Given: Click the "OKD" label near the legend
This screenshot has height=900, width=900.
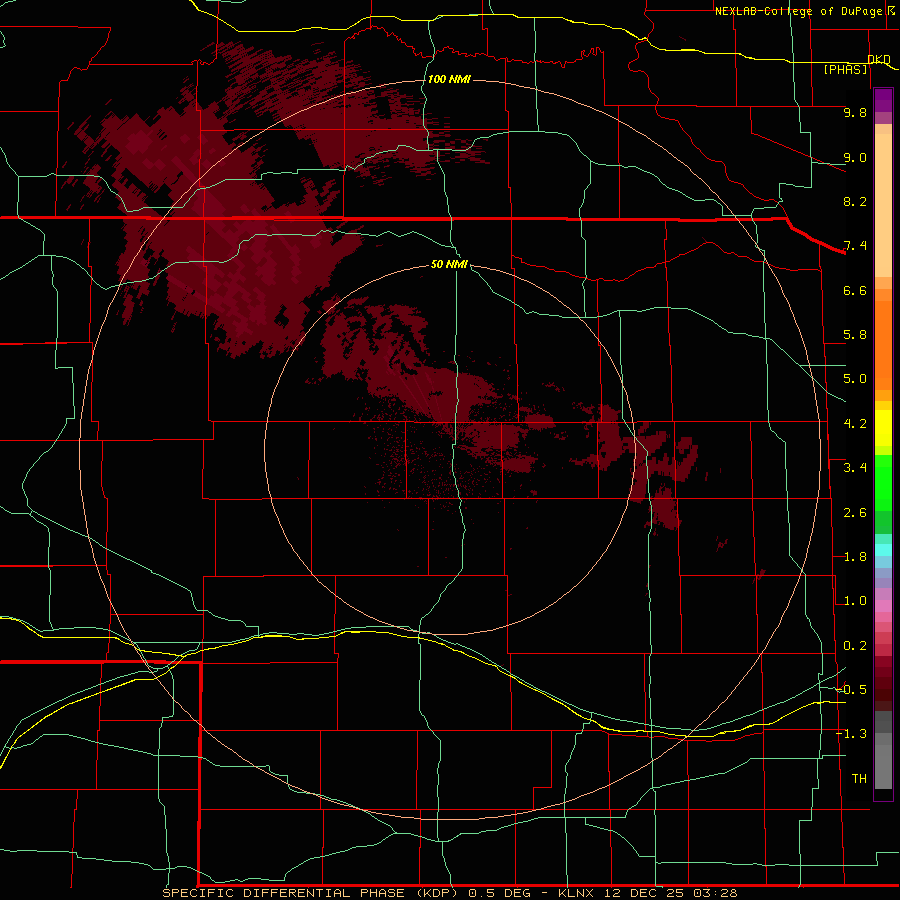Looking at the screenshot, I should pos(879,59).
